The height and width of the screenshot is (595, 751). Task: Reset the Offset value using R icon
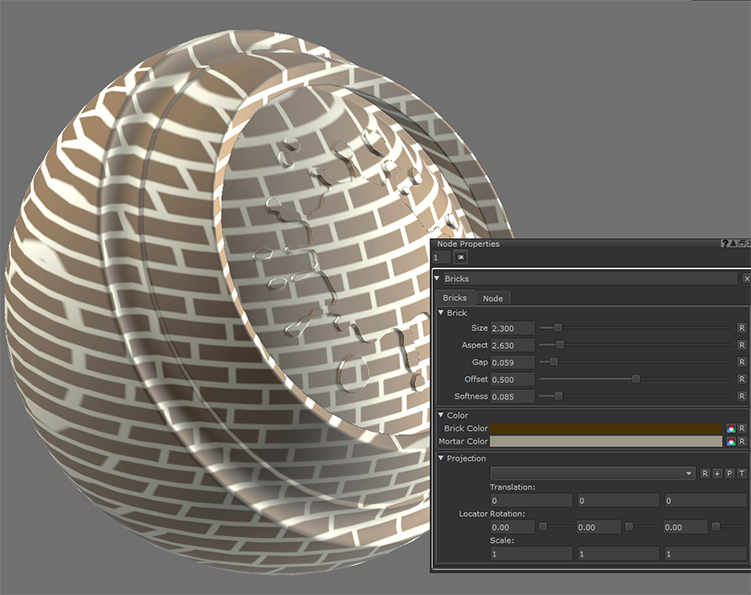tap(741, 380)
